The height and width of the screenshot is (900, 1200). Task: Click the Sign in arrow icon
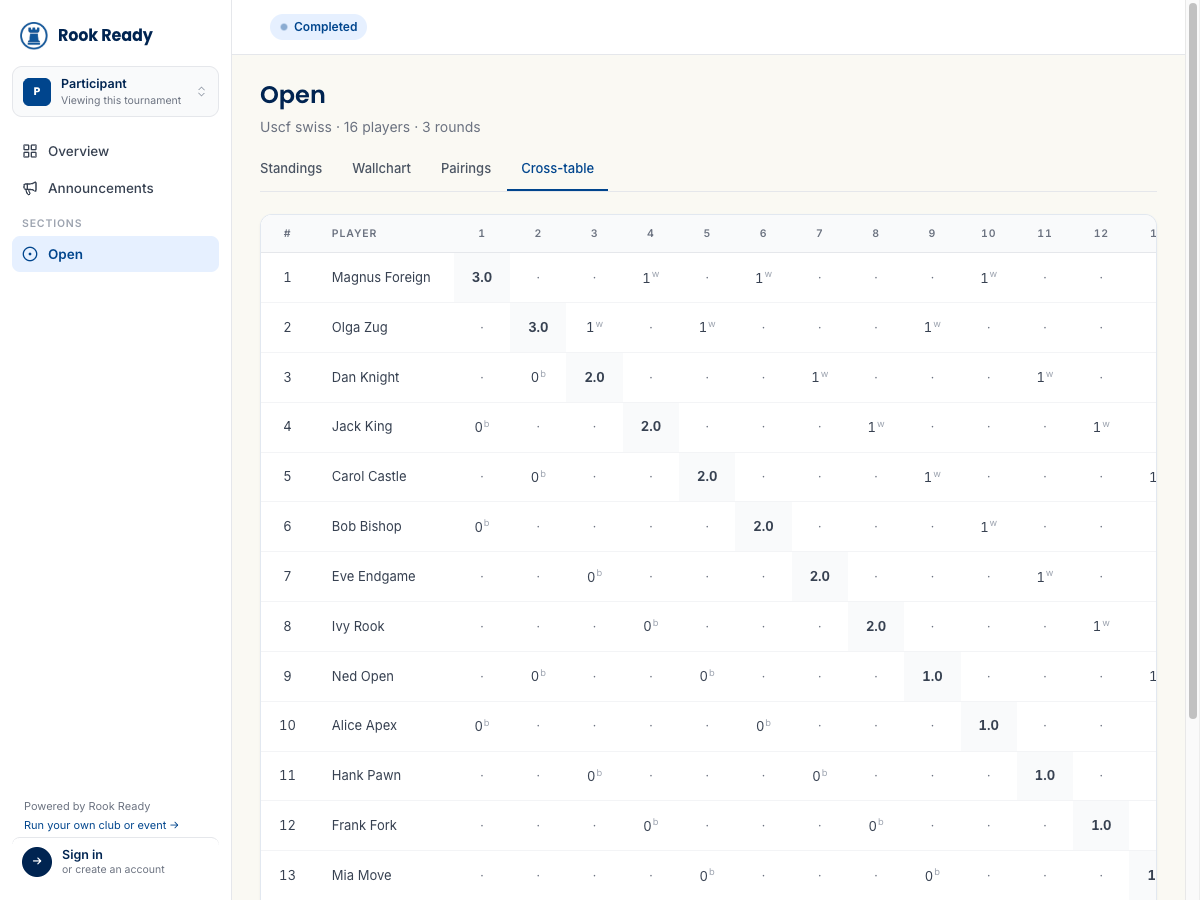click(37, 862)
